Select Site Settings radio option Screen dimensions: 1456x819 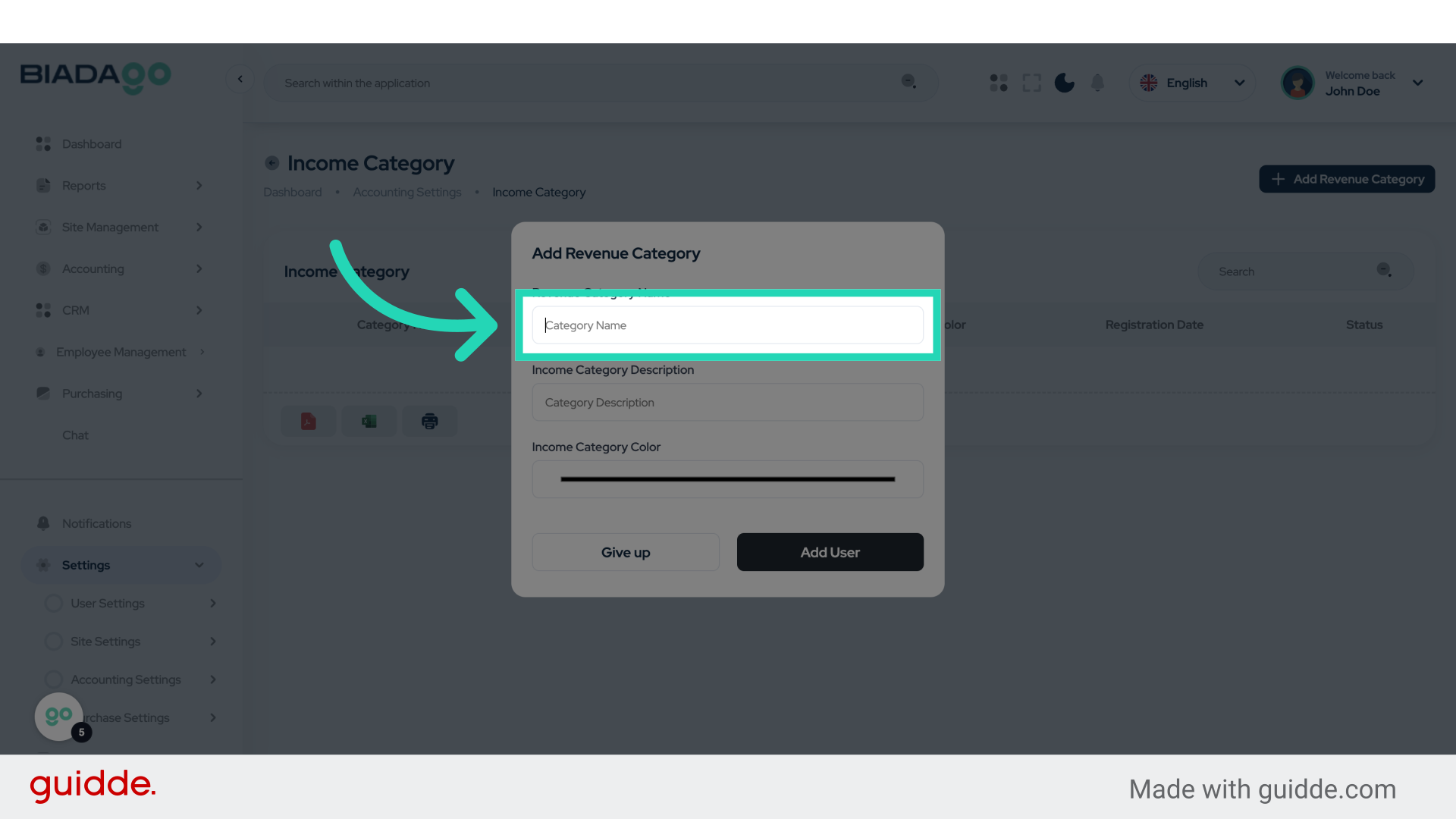point(53,641)
